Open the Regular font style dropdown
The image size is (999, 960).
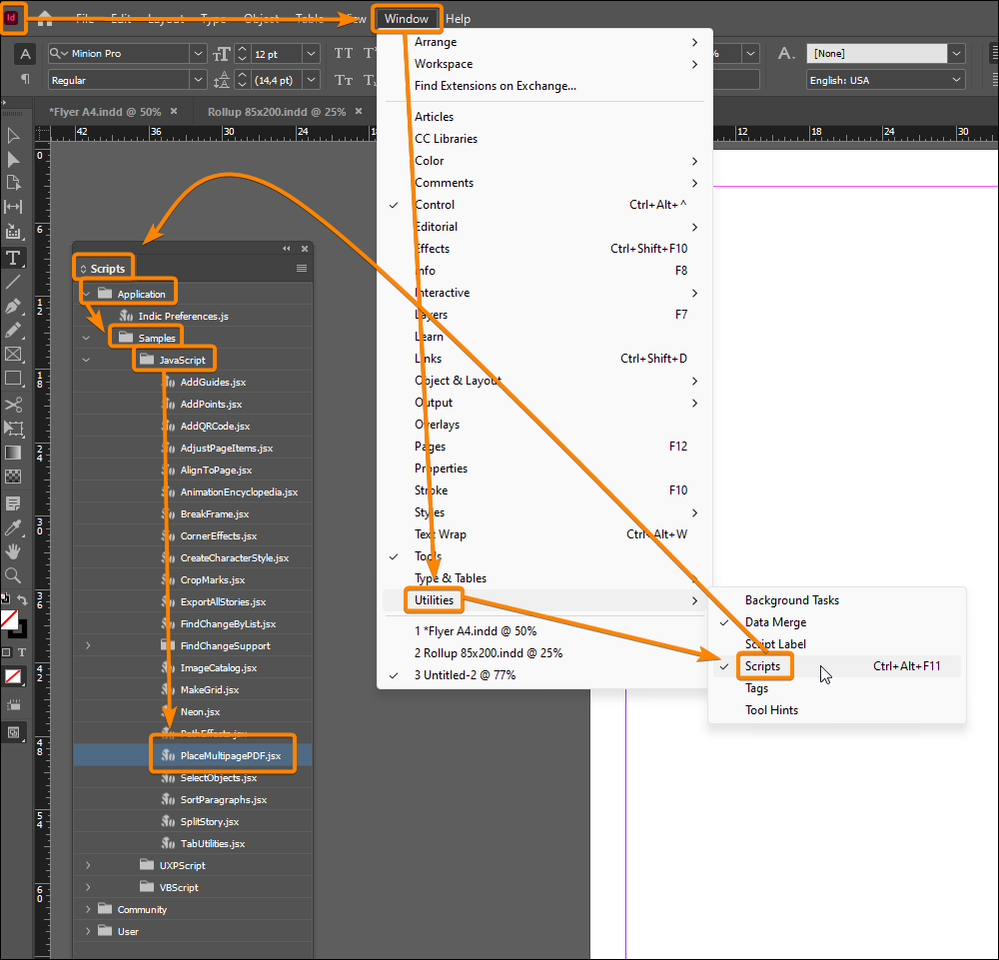pos(198,80)
